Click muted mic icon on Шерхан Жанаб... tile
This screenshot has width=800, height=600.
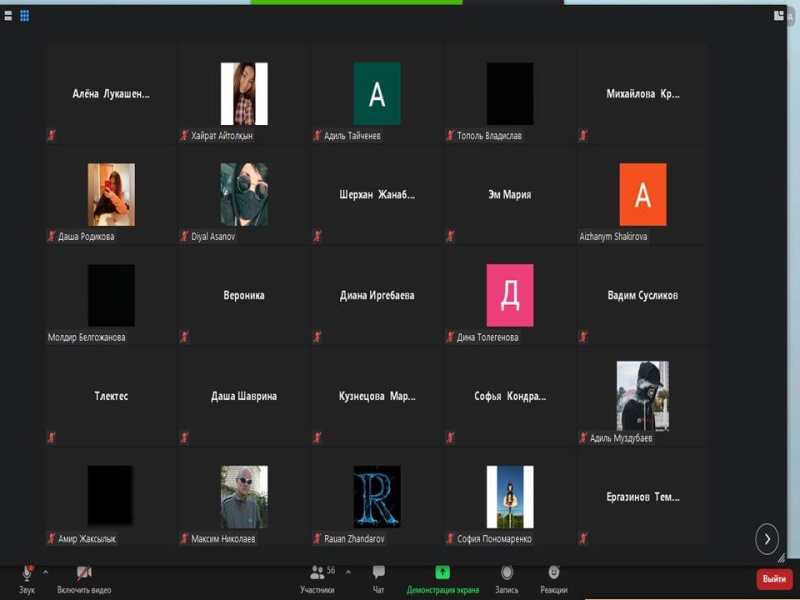(317, 236)
